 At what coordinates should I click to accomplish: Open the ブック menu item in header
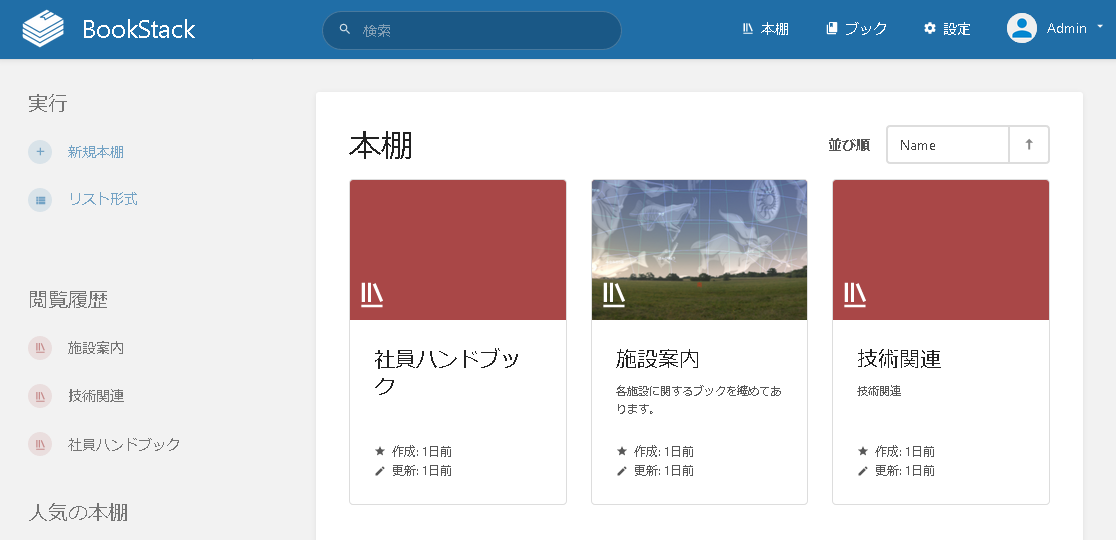point(857,29)
